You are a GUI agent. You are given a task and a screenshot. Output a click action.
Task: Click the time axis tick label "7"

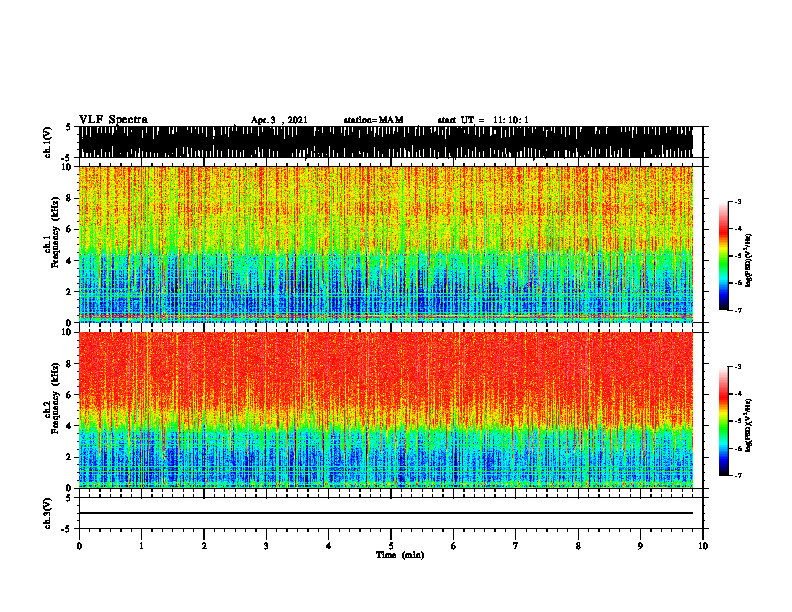516,546
